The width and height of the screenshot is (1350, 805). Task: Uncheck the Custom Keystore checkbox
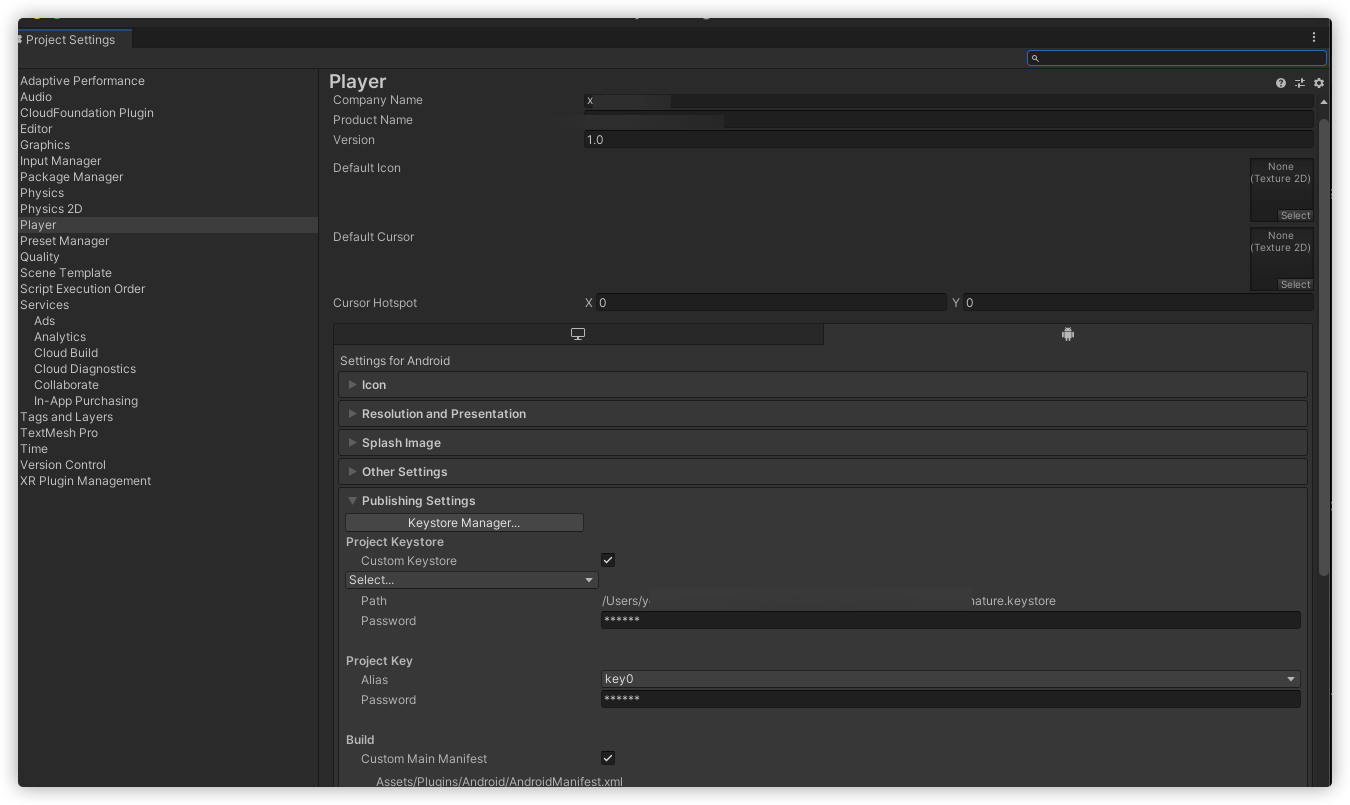click(x=607, y=560)
